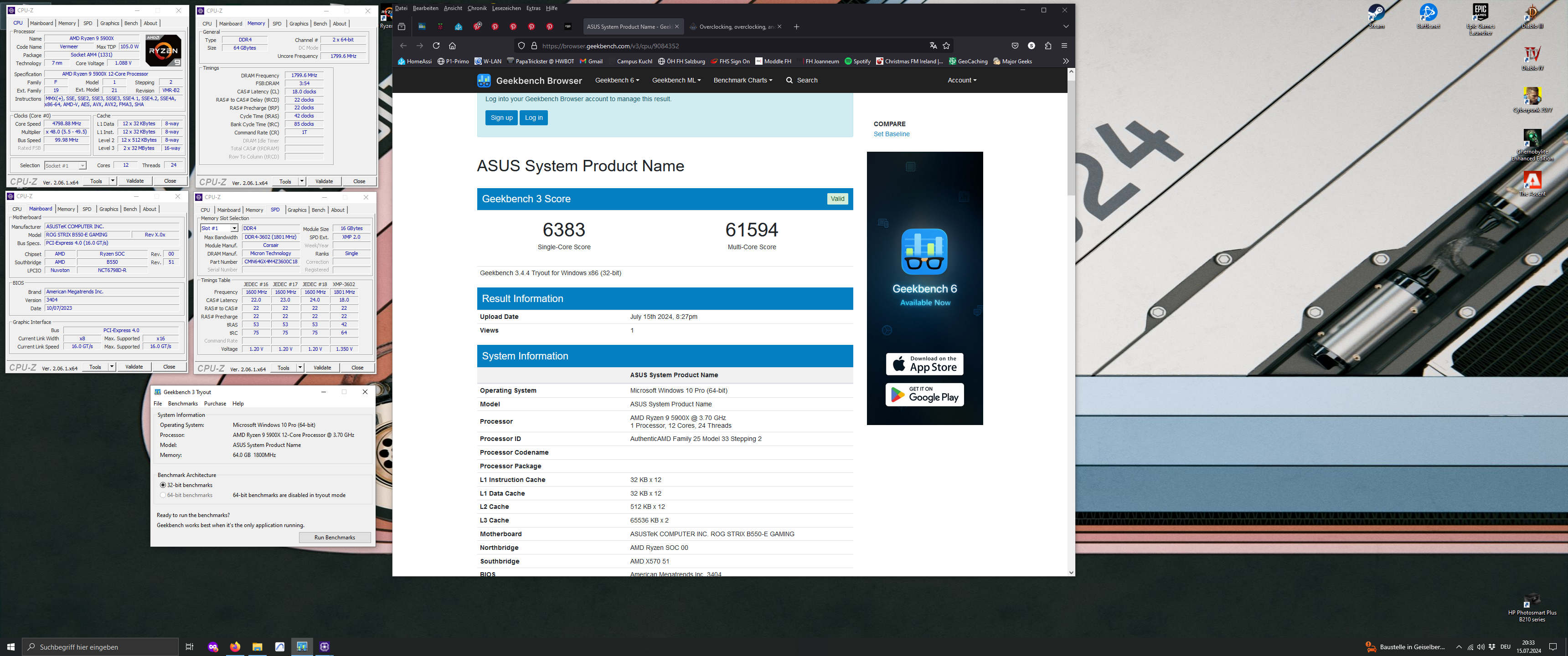The width and height of the screenshot is (1568, 656).
Task: Click Run Benchmarks in Geekbench 3
Action: coord(335,538)
